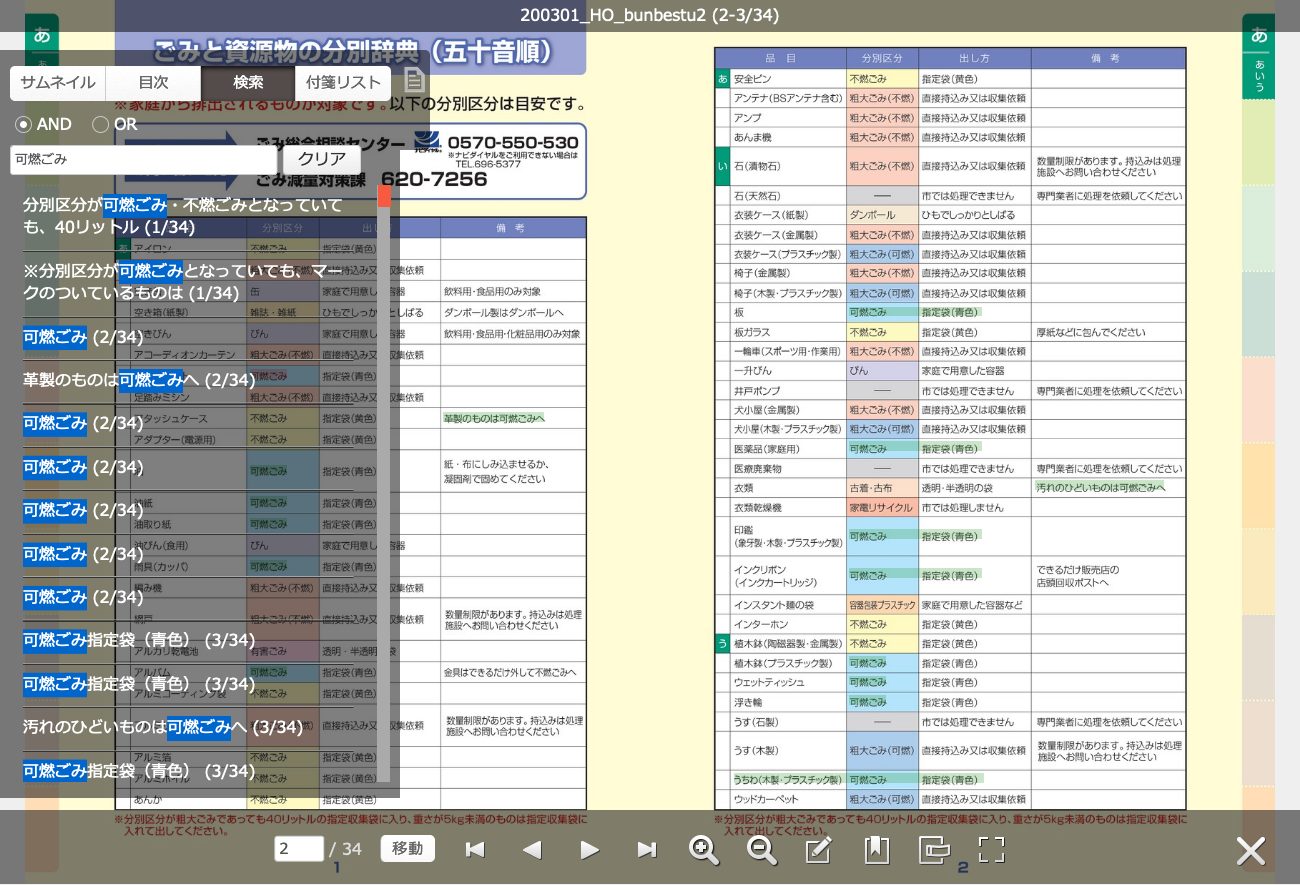Go to the previous page
The height and width of the screenshot is (885, 1300).
pos(532,850)
